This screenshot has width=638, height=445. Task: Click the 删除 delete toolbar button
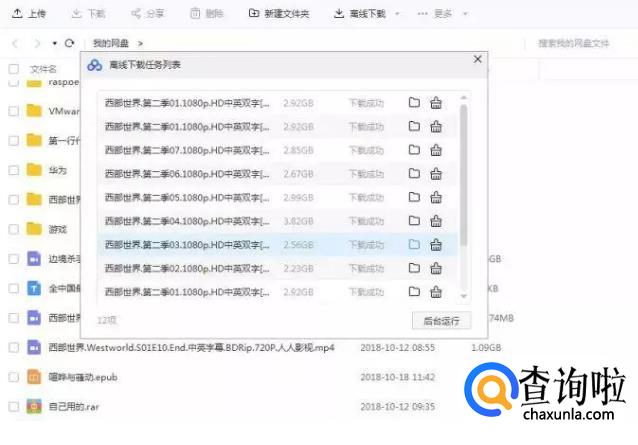pos(207,14)
